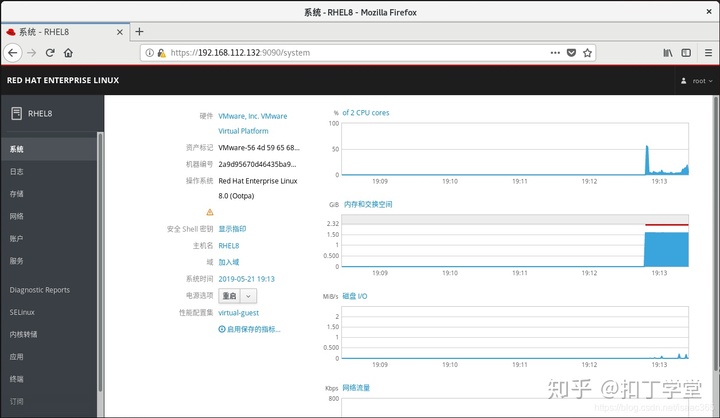Click 启用保存的指标 link
720x418 pixels.
253,329
